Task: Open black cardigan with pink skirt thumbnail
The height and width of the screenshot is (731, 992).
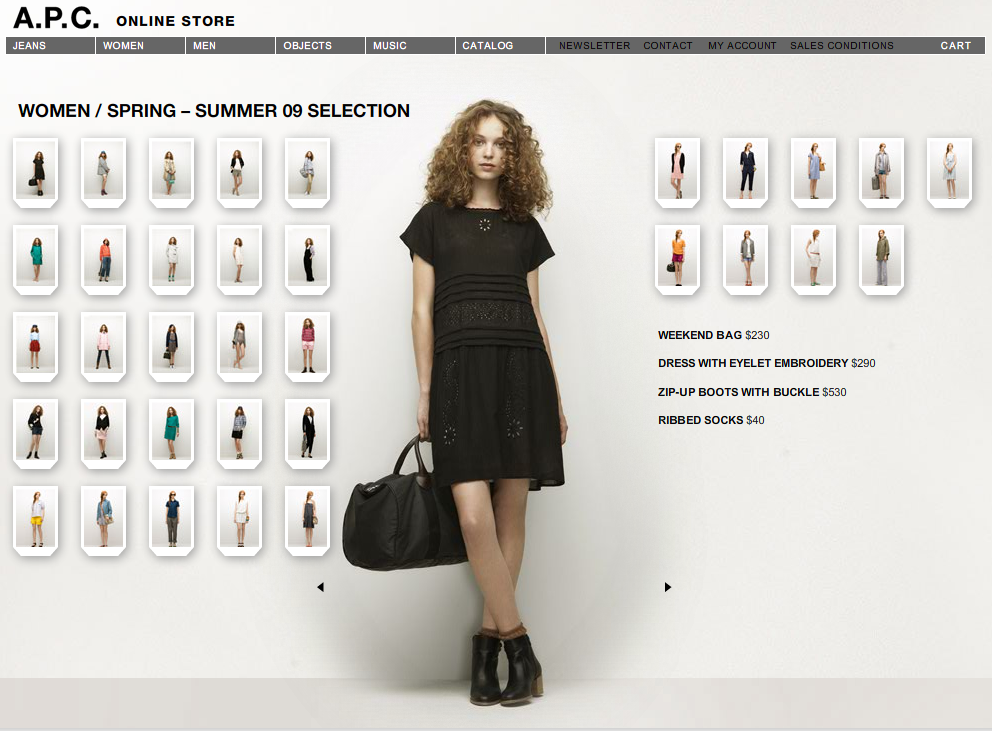Action: point(104,434)
